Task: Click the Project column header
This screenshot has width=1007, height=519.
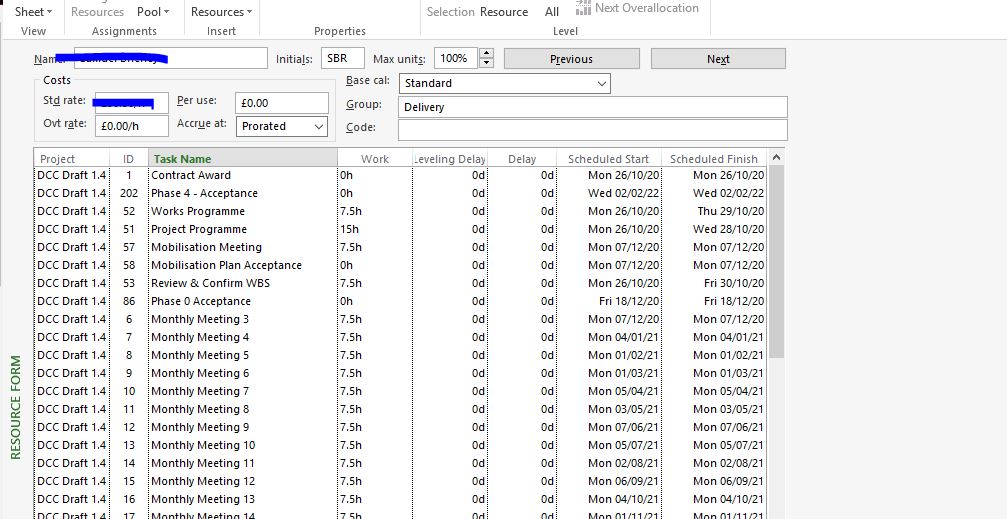Action: [72, 159]
